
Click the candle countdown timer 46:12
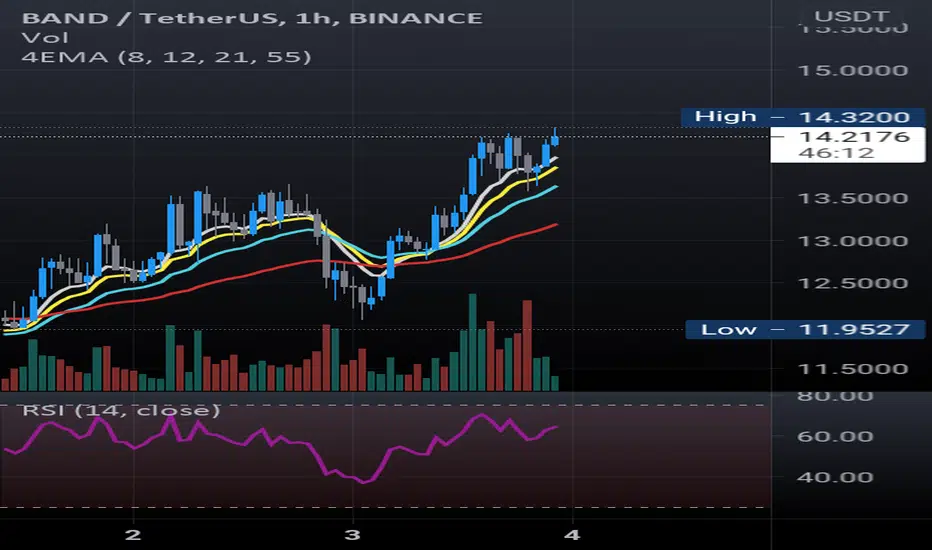tap(836, 153)
